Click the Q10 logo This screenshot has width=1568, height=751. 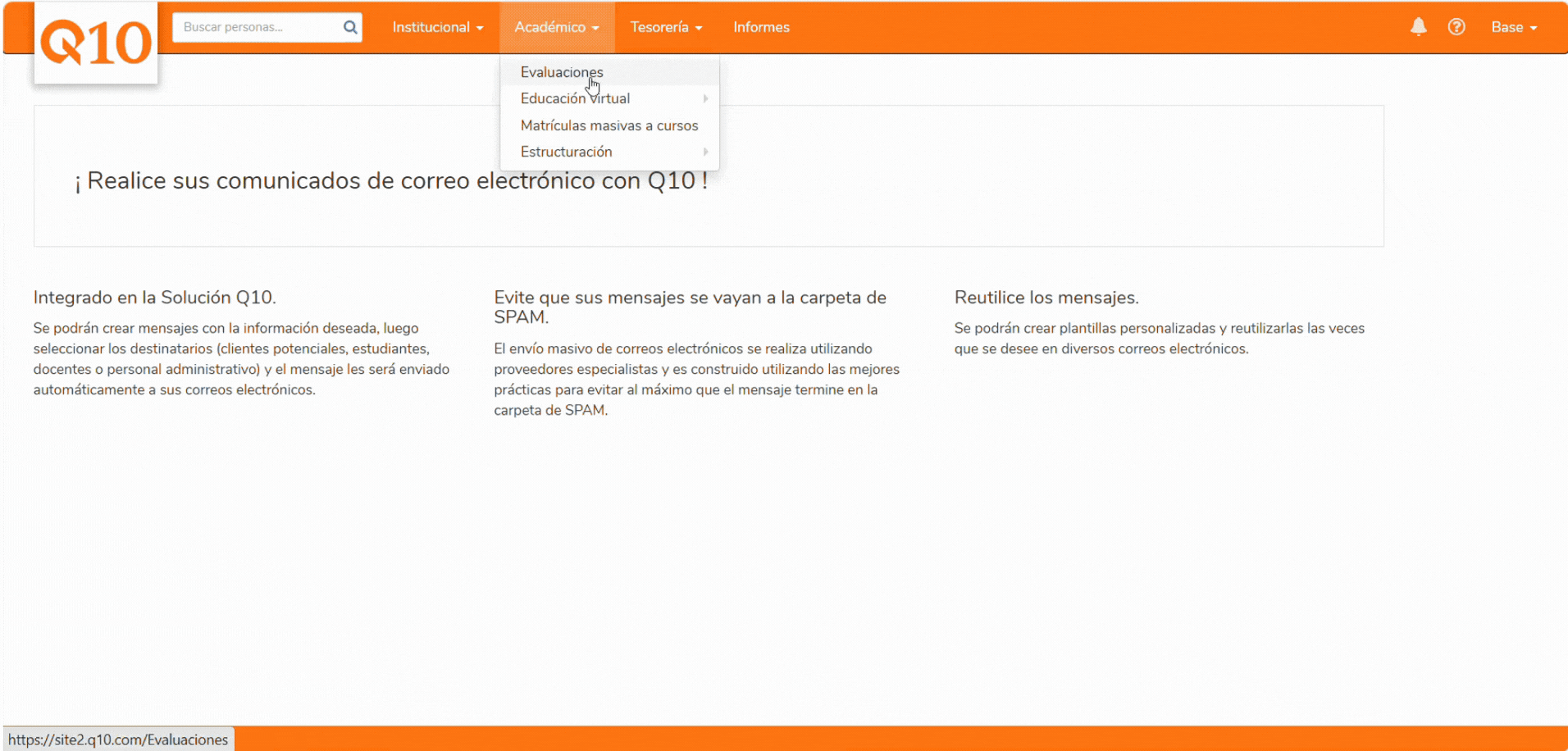tap(96, 43)
